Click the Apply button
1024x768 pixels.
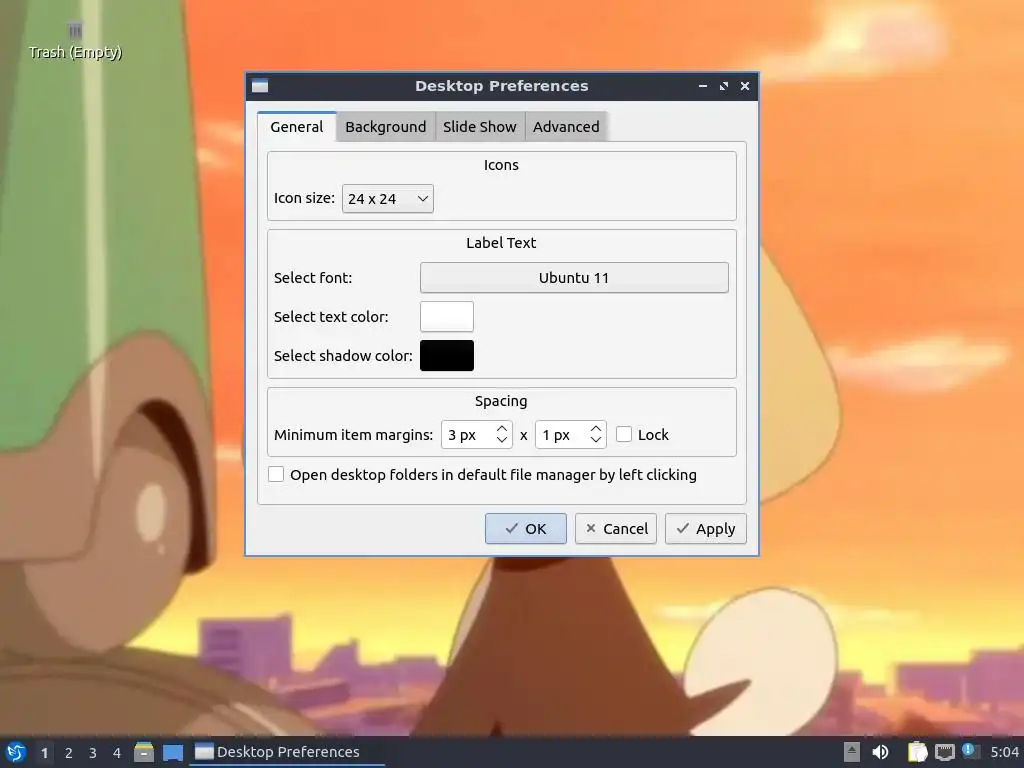click(x=706, y=528)
